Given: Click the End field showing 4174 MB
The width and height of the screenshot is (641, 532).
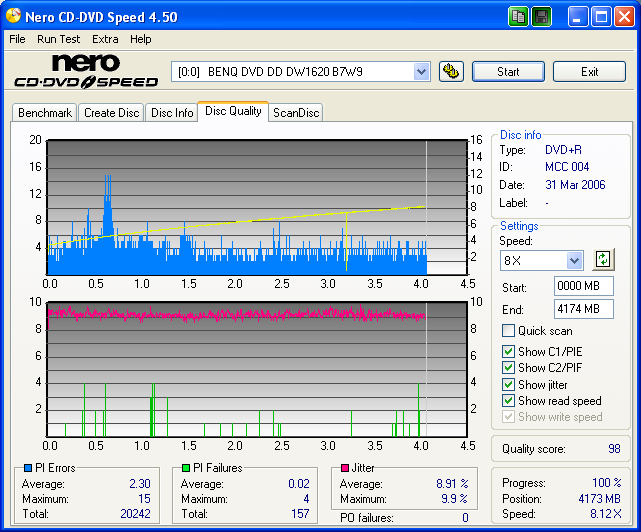Looking at the screenshot, I should coord(583,309).
